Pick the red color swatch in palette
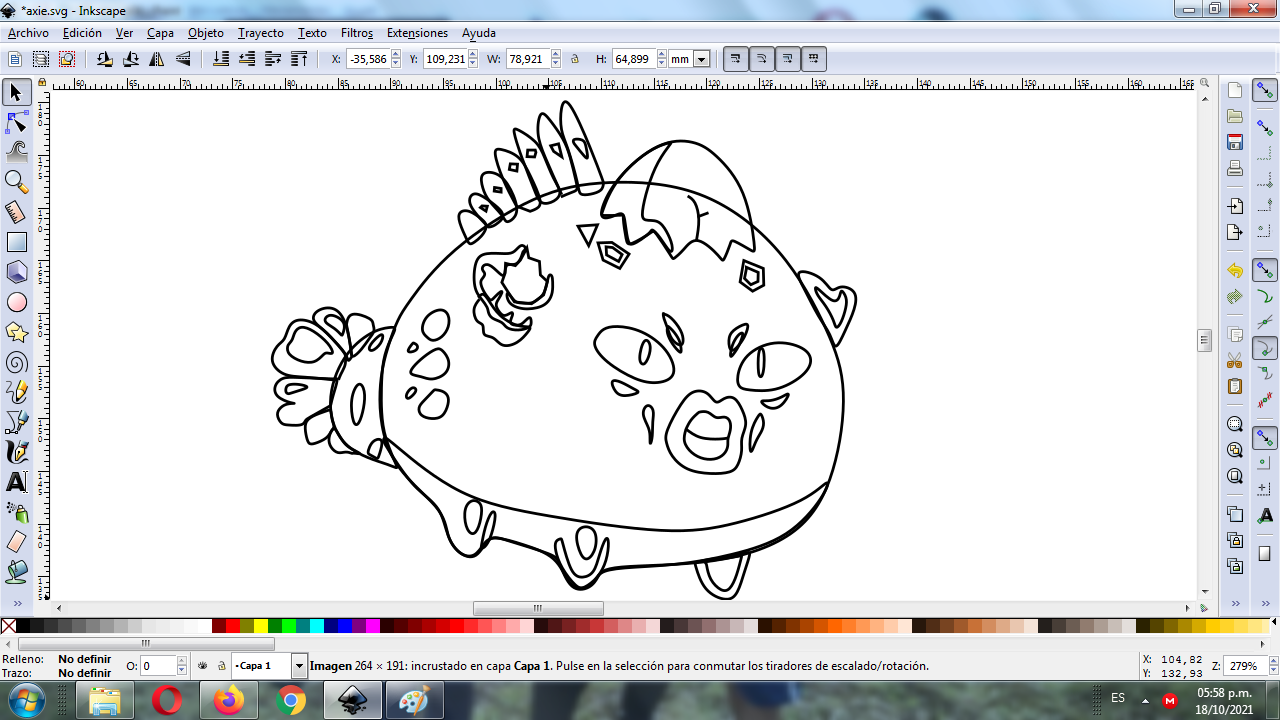Screen dimensions: 1280x720 pyautogui.click(x=233, y=626)
